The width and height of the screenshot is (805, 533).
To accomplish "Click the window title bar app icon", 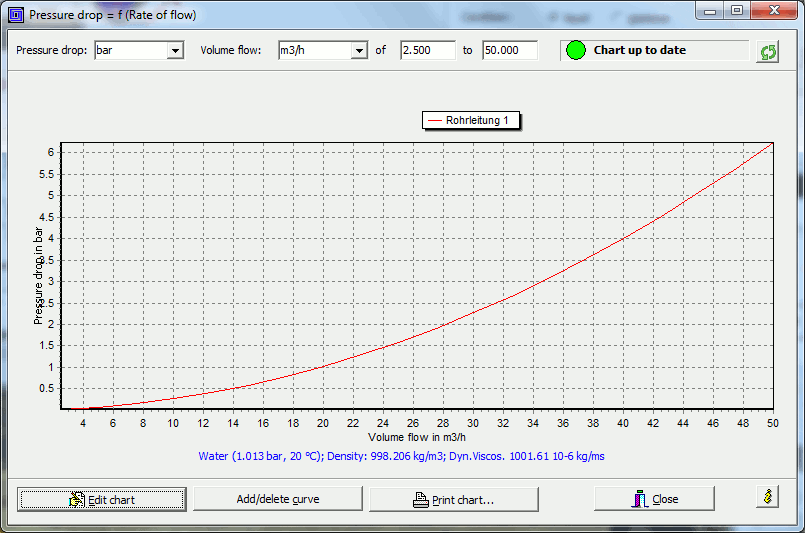I will pyautogui.click(x=16, y=15).
